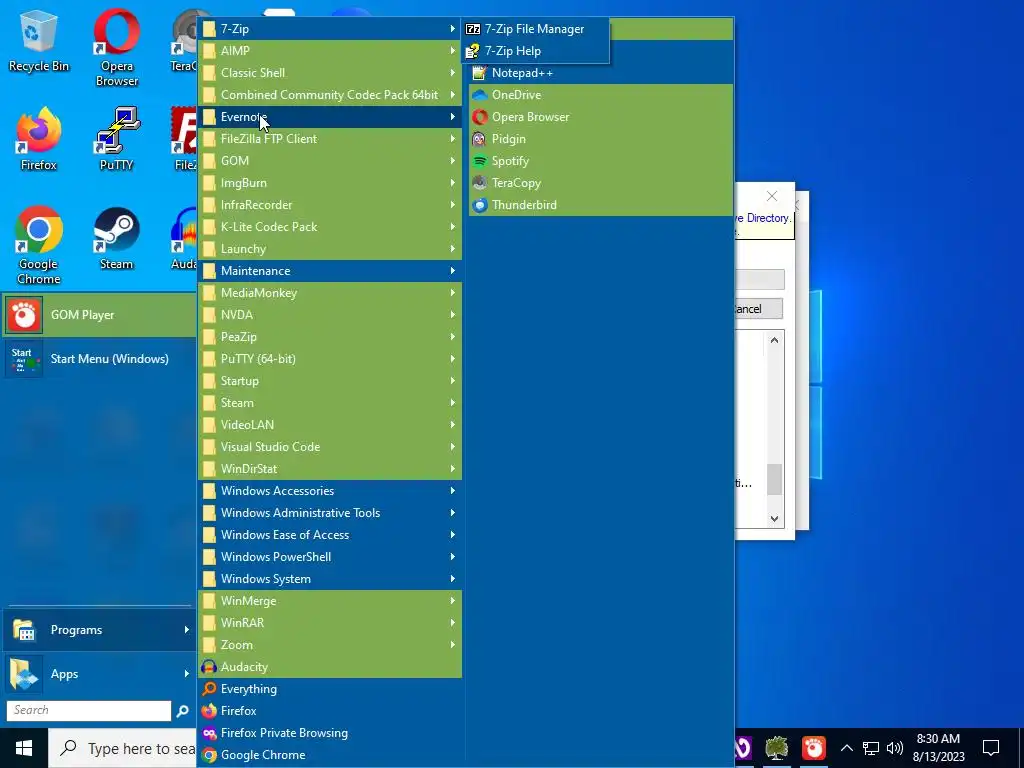Launch Notepad++ from list
Image resolution: width=1024 pixels, height=768 pixels.
click(x=601, y=73)
